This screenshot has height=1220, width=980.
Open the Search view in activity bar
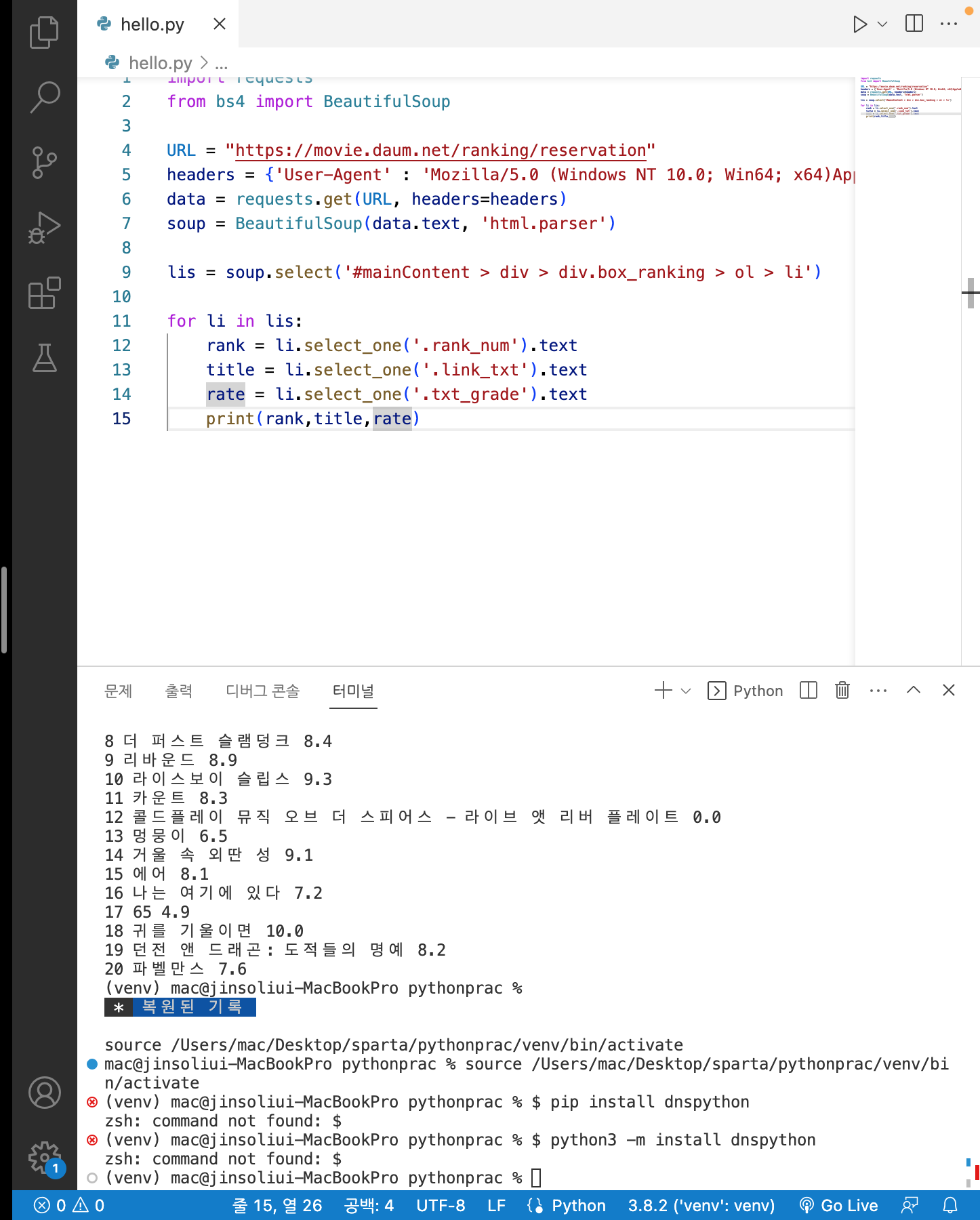tap(45, 97)
